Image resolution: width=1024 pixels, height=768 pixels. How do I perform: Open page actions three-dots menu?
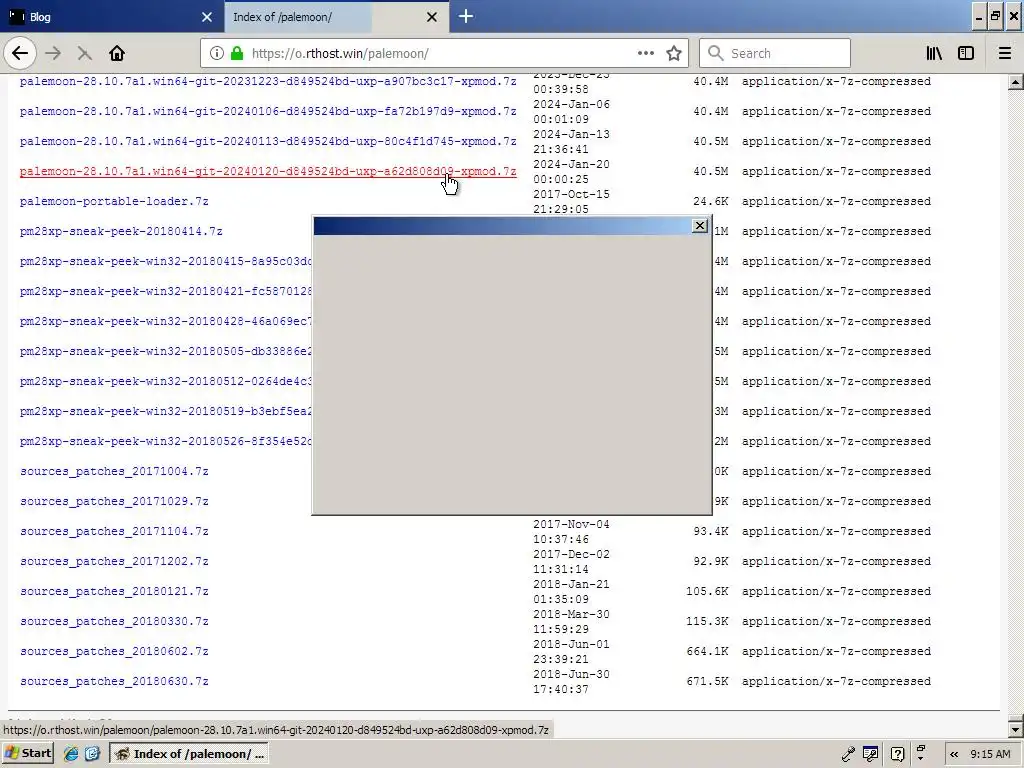click(x=646, y=54)
